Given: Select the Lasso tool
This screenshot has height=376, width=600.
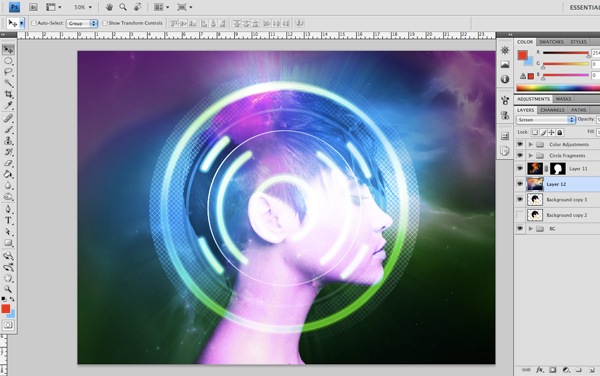Looking at the screenshot, I should click(8, 72).
